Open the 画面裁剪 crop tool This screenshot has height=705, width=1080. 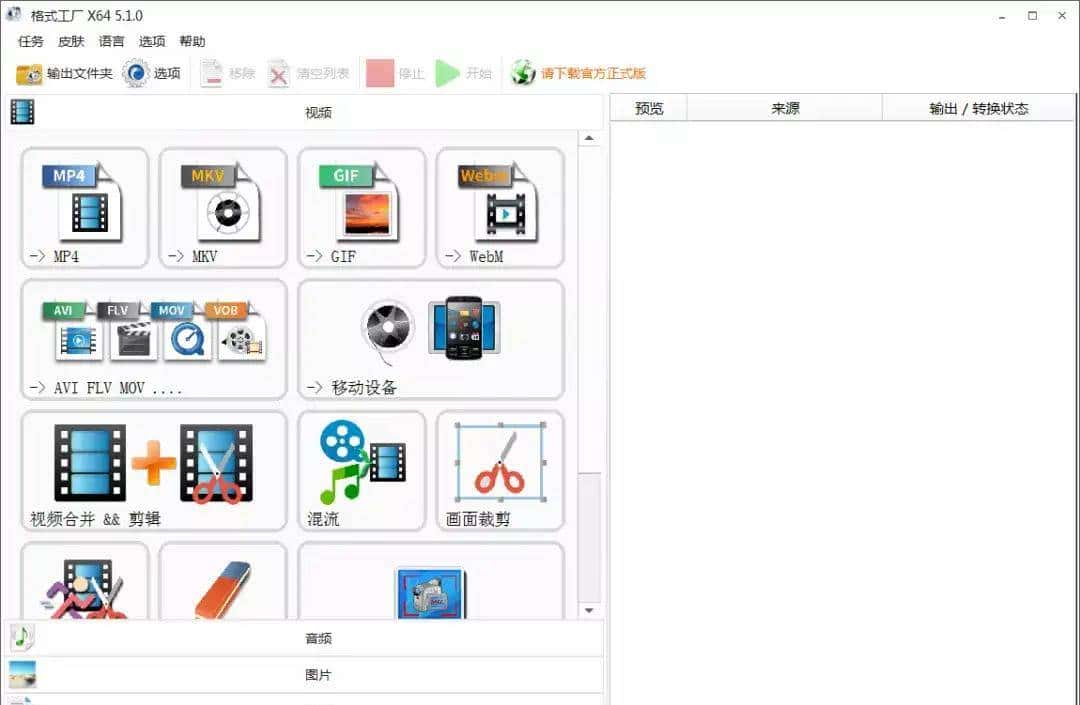[499, 469]
